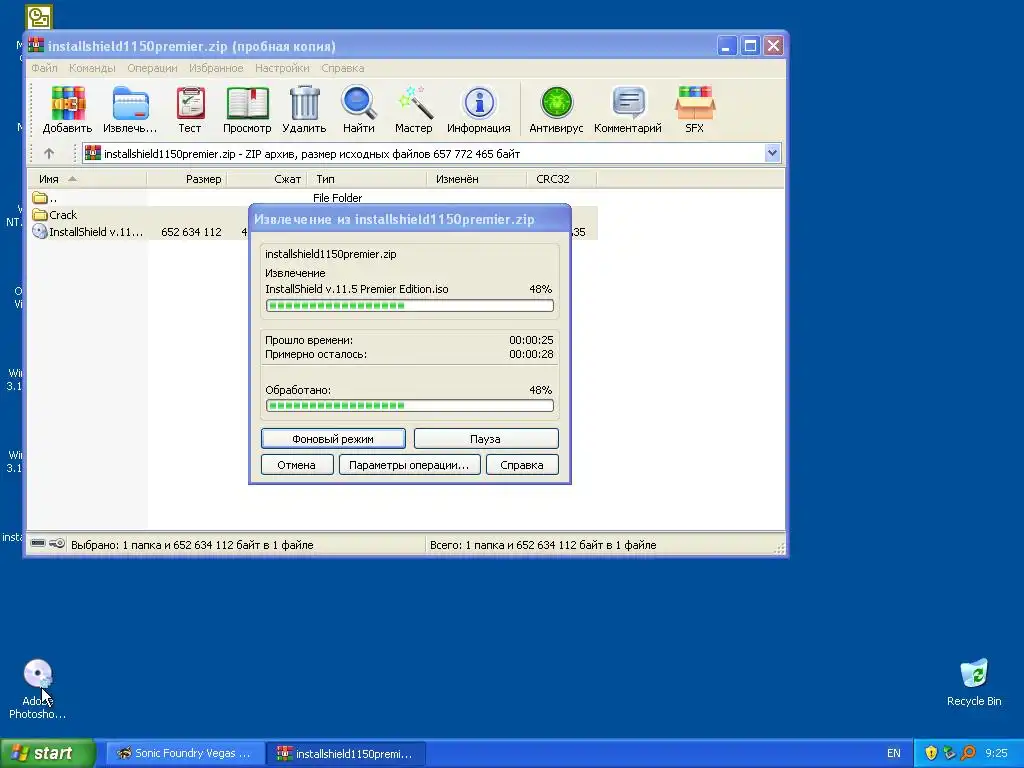Sort by the Сжат column header
This screenshot has height=768, width=1024.
(266, 179)
